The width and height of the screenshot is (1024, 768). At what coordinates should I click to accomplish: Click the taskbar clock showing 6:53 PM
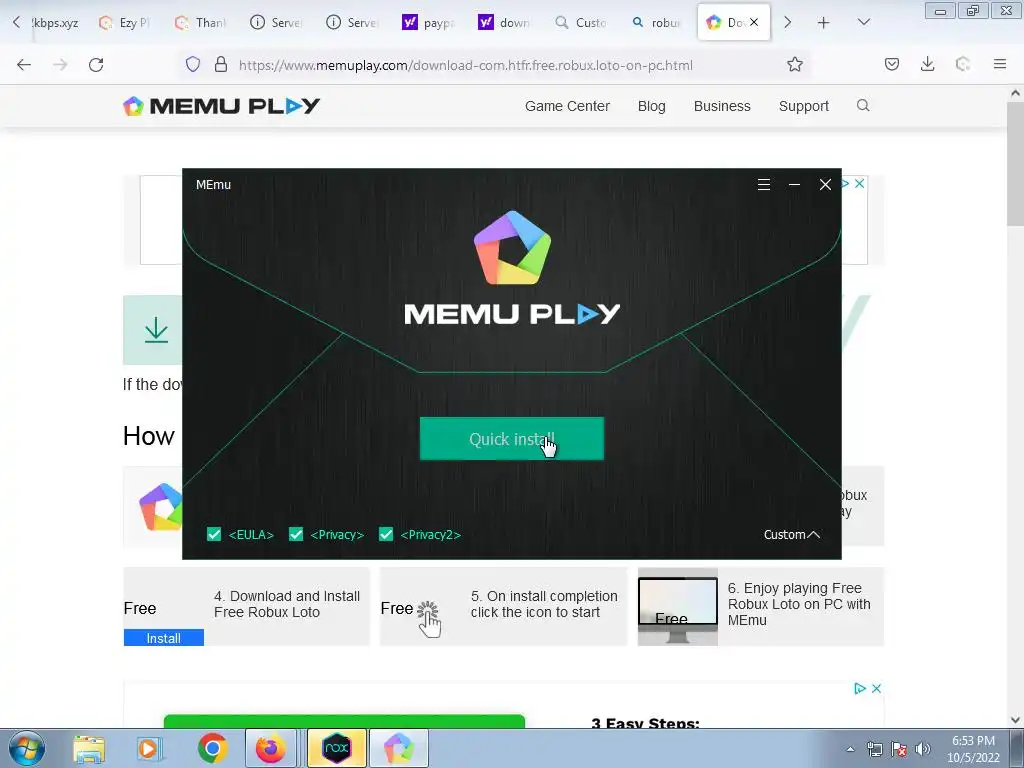pyautogui.click(x=973, y=749)
